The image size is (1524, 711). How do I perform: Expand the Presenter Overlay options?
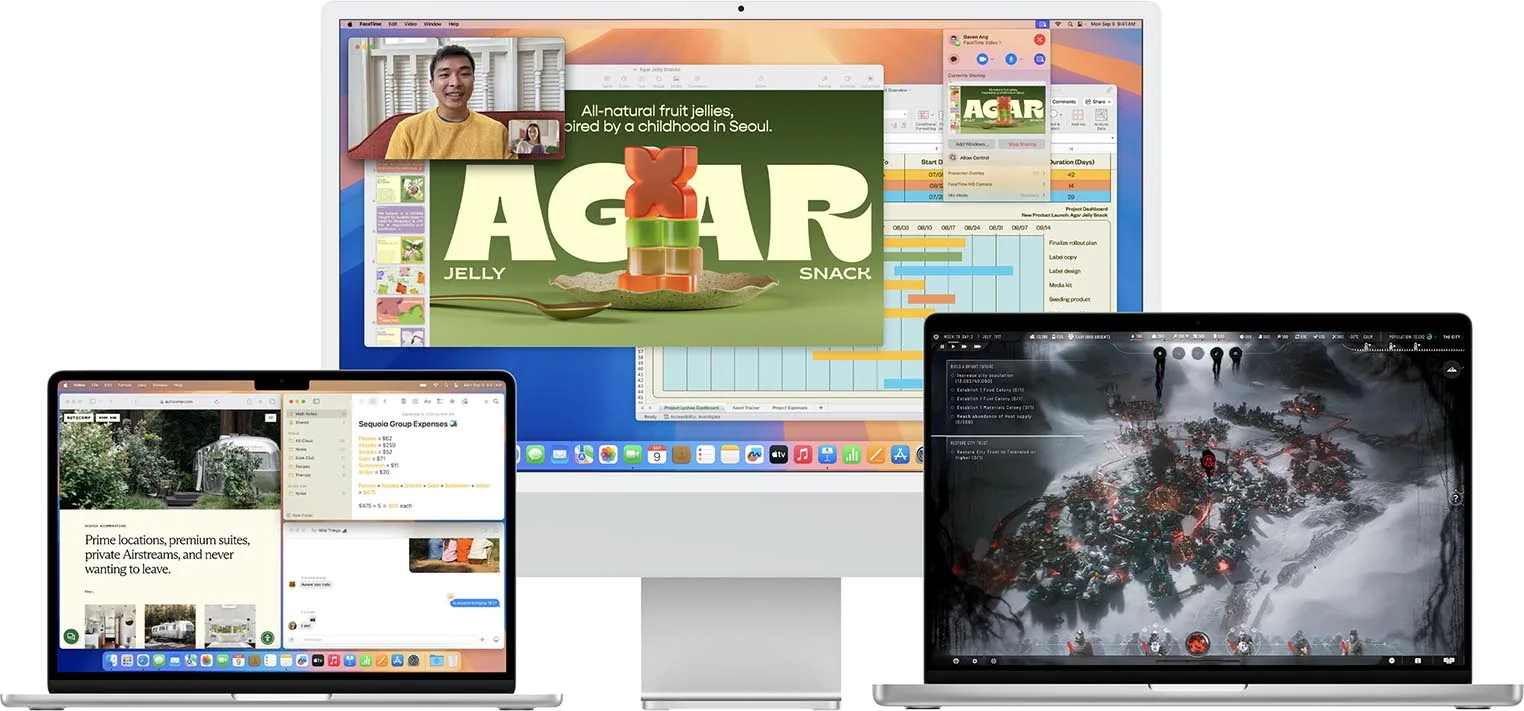click(x=1044, y=172)
